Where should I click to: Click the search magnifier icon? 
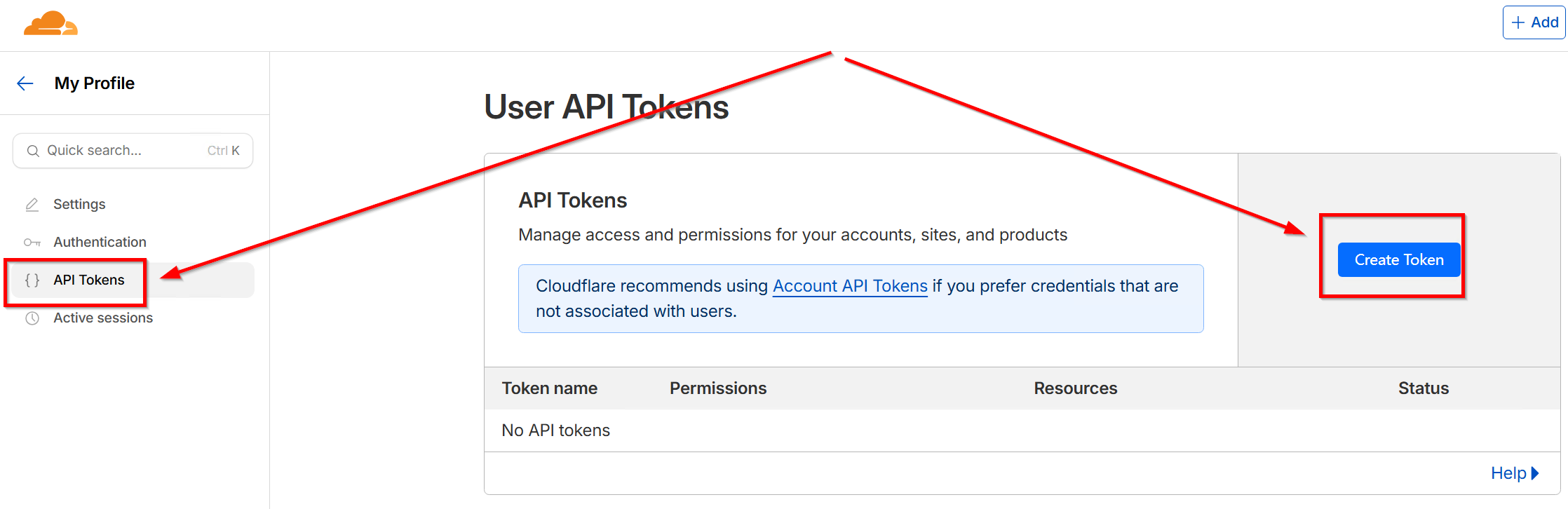[x=33, y=151]
